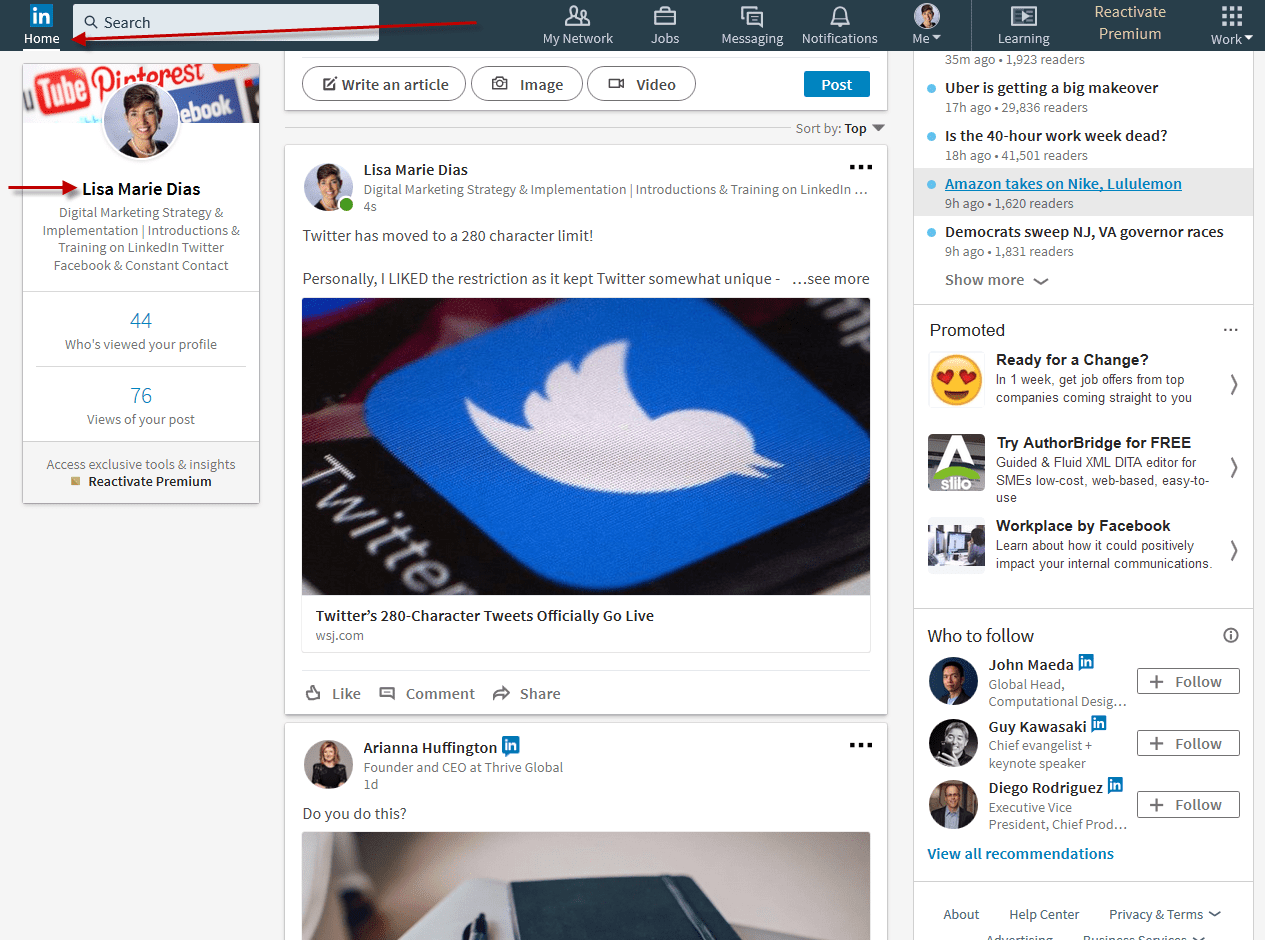Image resolution: width=1265 pixels, height=940 pixels.
Task: Expand news list with Show more
Action: pyautogui.click(x=997, y=280)
